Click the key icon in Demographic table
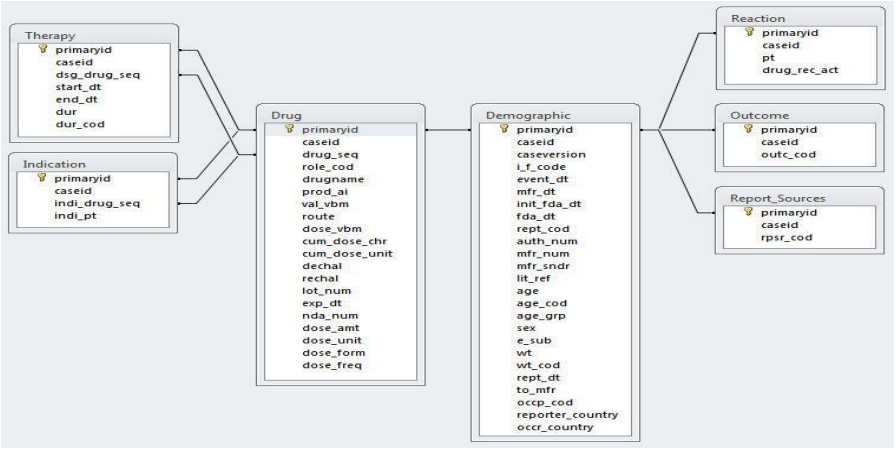This screenshot has width=895, height=462. click(507, 129)
